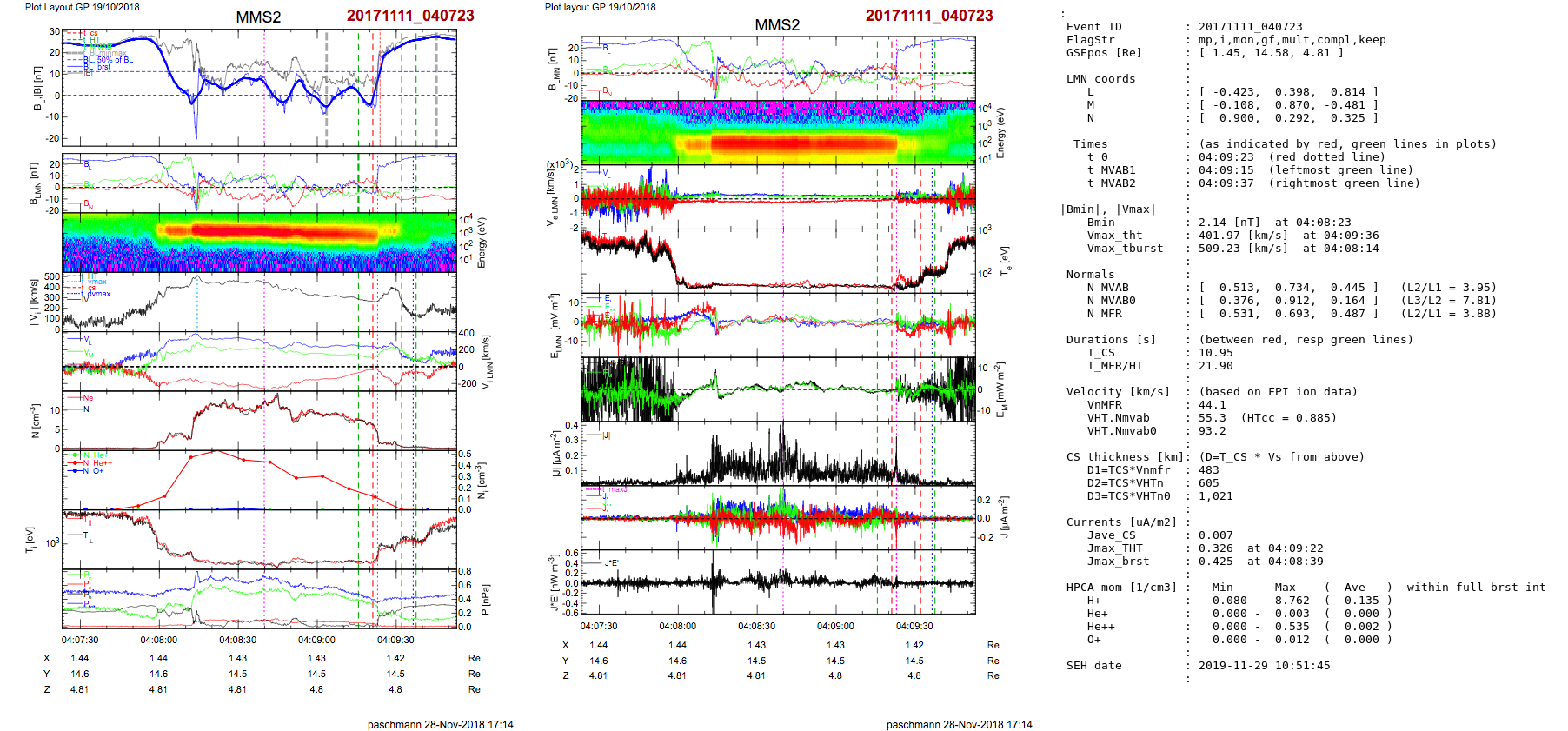Click Jave_CS current 0.007
The height and width of the screenshot is (731, 1568).
pyautogui.click(x=1216, y=535)
